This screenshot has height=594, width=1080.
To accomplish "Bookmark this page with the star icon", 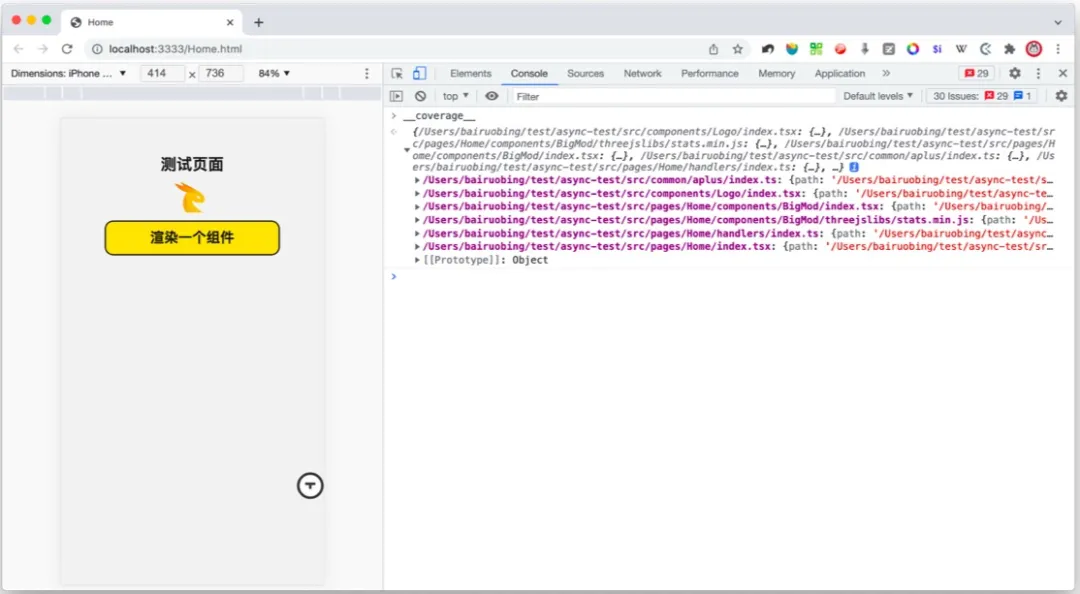I will tap(738, 49).
